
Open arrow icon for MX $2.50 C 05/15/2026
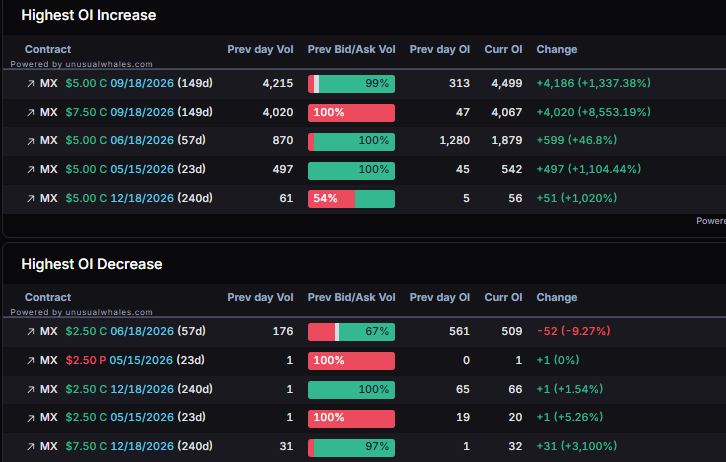click(31, 418)
